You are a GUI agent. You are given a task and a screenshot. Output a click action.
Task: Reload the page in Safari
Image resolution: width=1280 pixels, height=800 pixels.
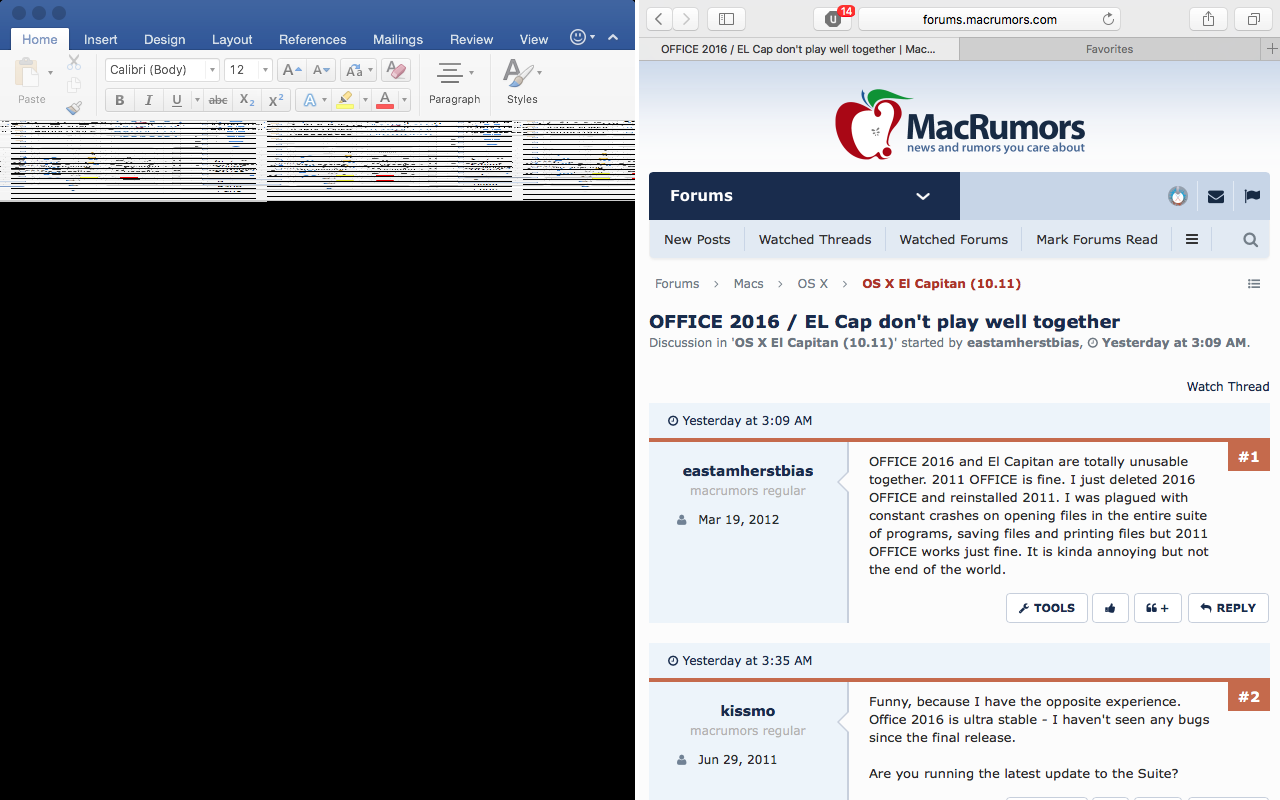[x=1108, y=19]
